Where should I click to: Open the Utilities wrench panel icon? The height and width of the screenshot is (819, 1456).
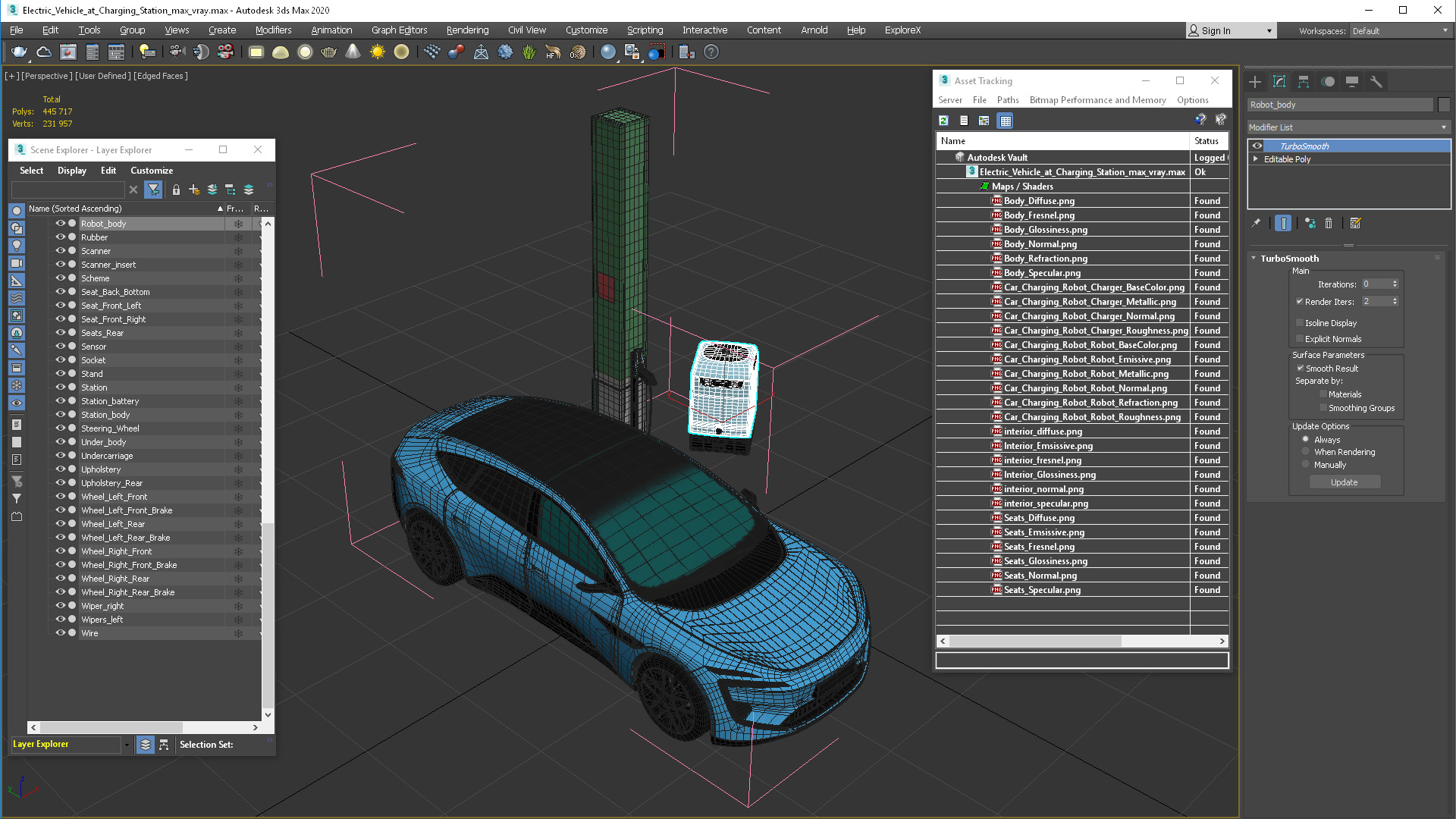(1376, 82)
